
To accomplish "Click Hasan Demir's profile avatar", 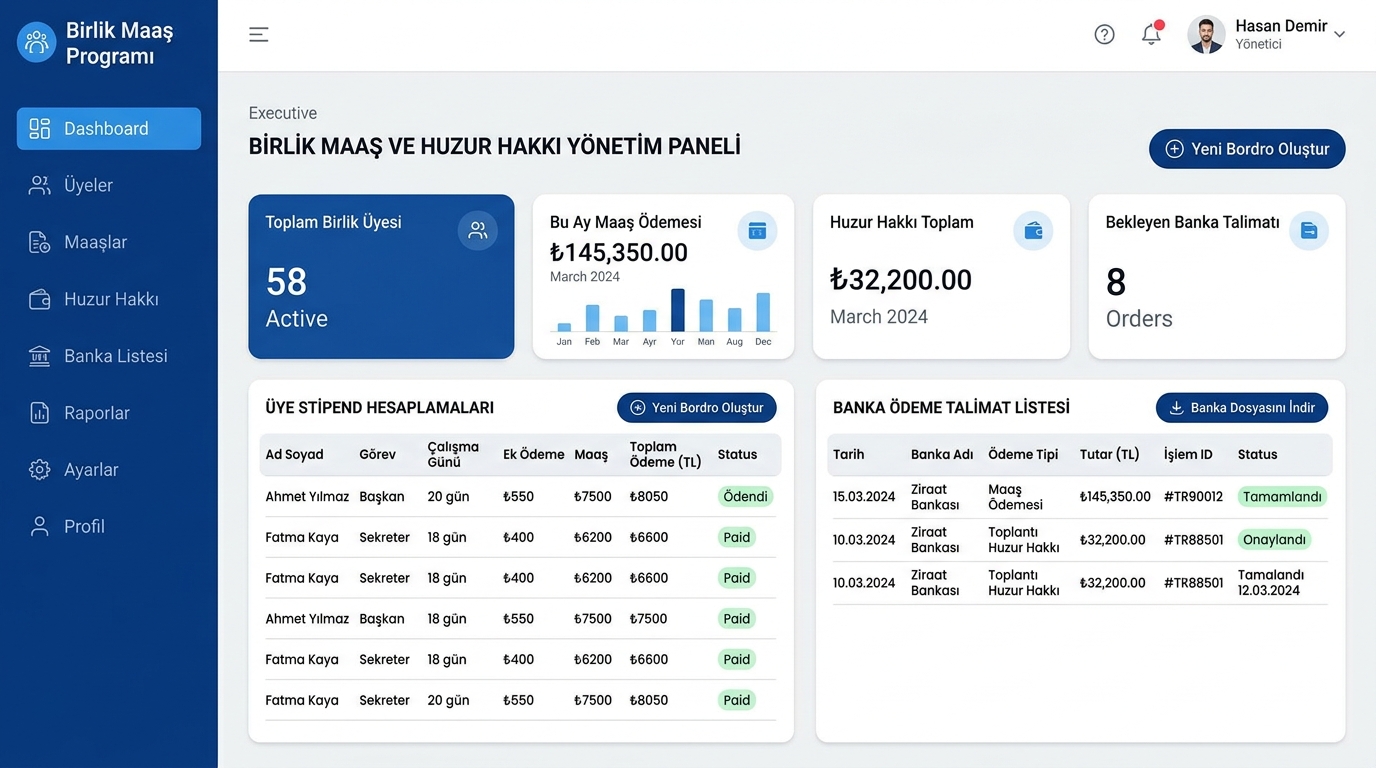I will 1206,35.
